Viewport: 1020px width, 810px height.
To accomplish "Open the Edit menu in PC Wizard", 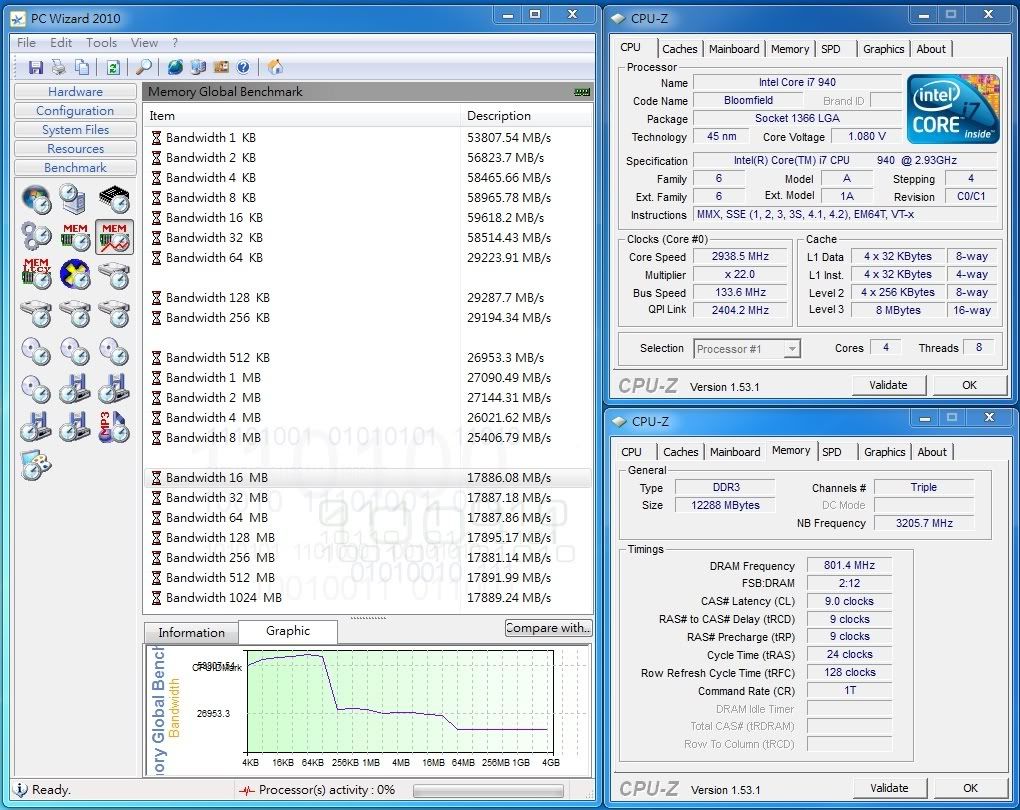I will 61,43.
